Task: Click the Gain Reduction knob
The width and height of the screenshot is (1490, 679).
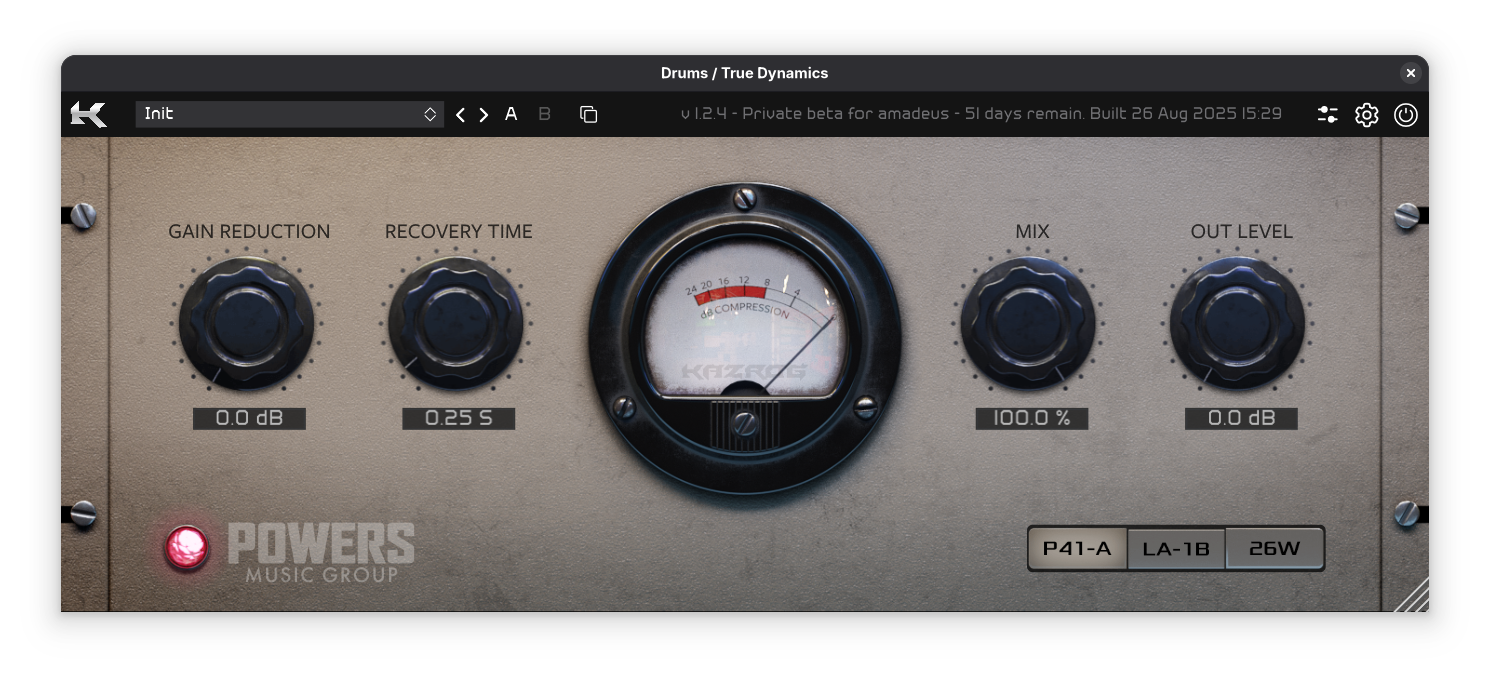Action: (x=247, y=324)
